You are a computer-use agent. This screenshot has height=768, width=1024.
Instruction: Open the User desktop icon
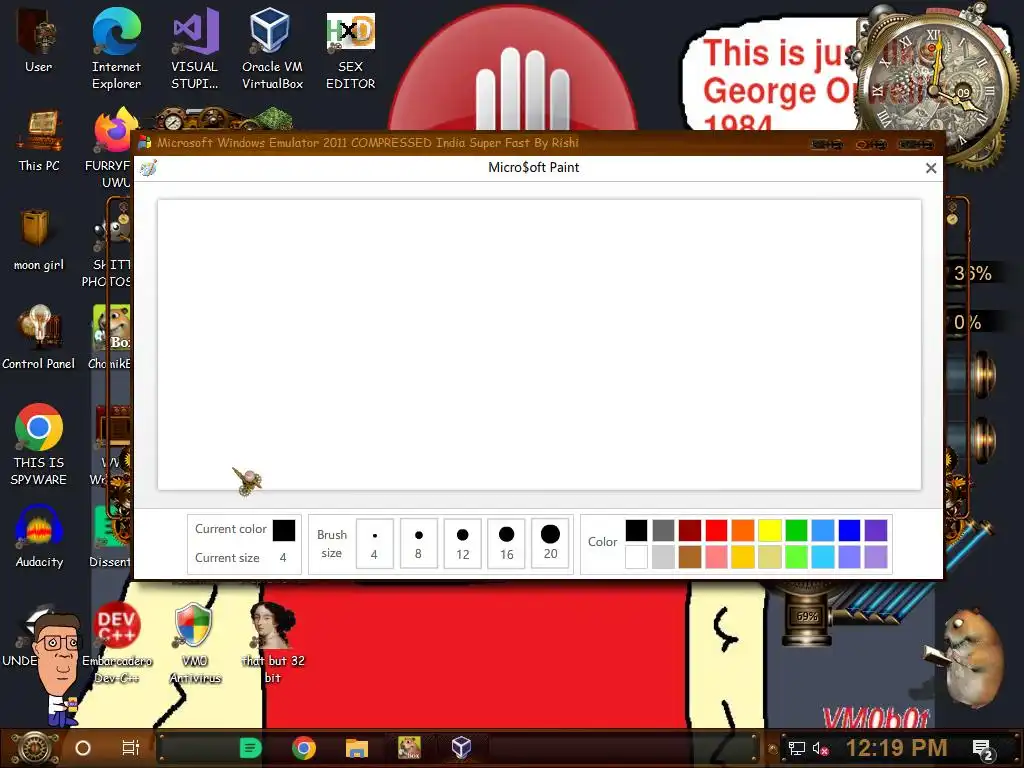(x=39, y=40)
